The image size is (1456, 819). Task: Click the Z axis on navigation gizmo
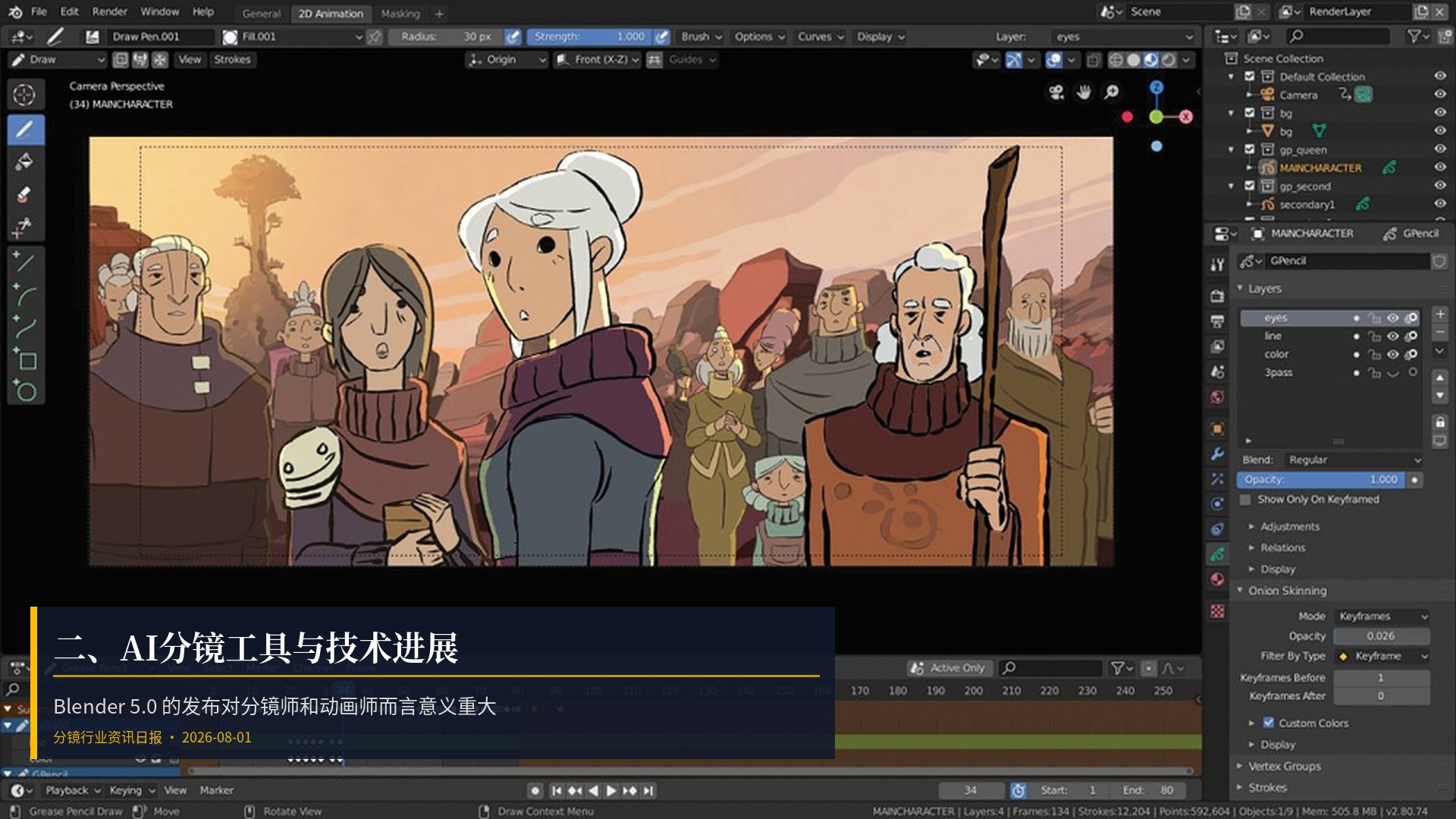point(1156,88)
